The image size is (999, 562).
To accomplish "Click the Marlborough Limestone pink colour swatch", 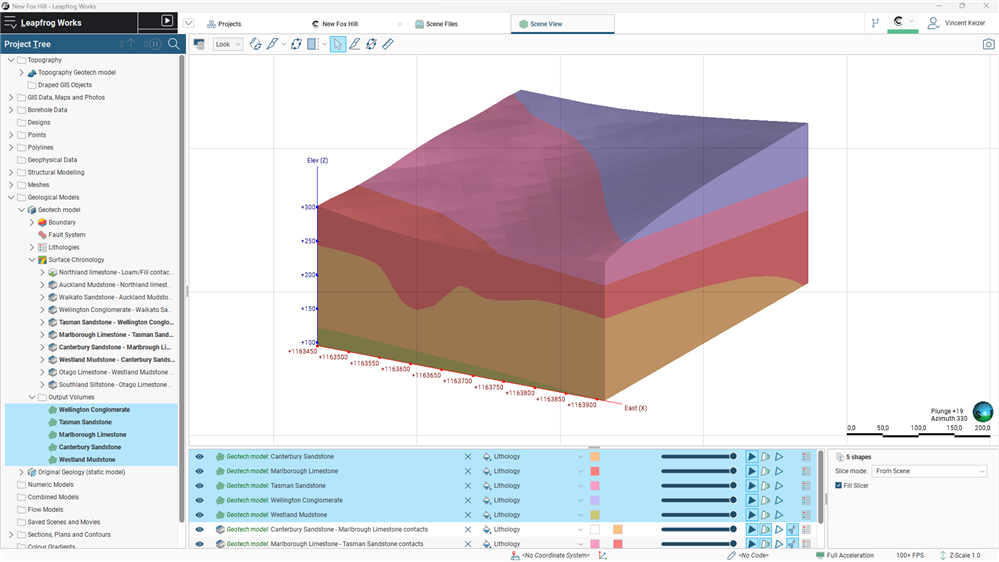I will 595,471.
